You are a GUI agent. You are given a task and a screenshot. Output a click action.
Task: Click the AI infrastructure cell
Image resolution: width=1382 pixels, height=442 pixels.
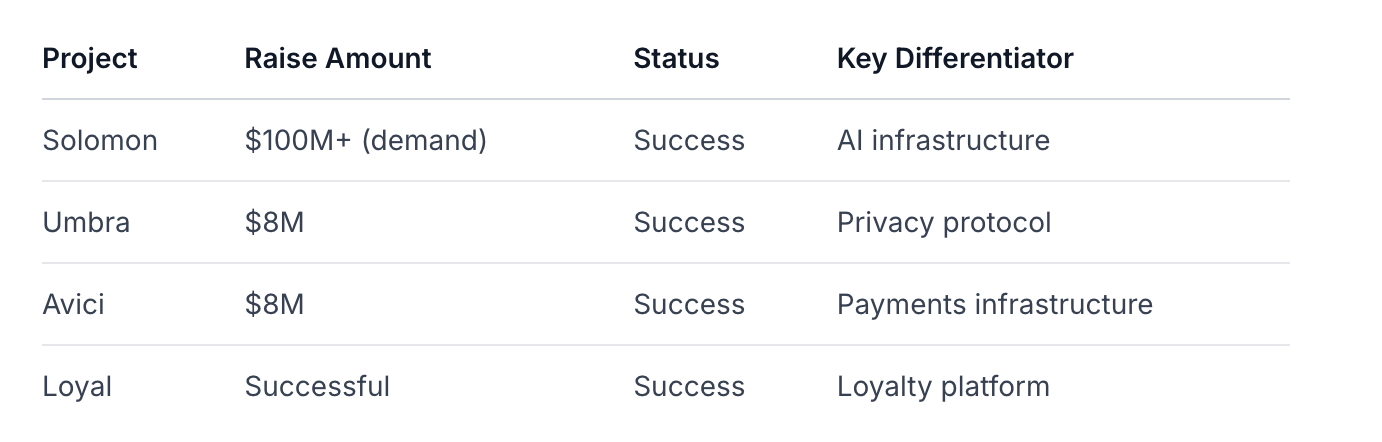tap(943, 141)
